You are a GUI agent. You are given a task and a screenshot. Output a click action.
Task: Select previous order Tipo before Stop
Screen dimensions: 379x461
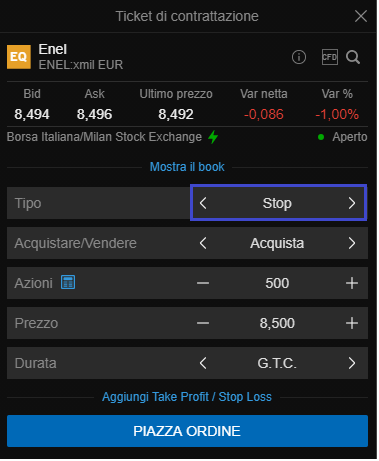204,204
